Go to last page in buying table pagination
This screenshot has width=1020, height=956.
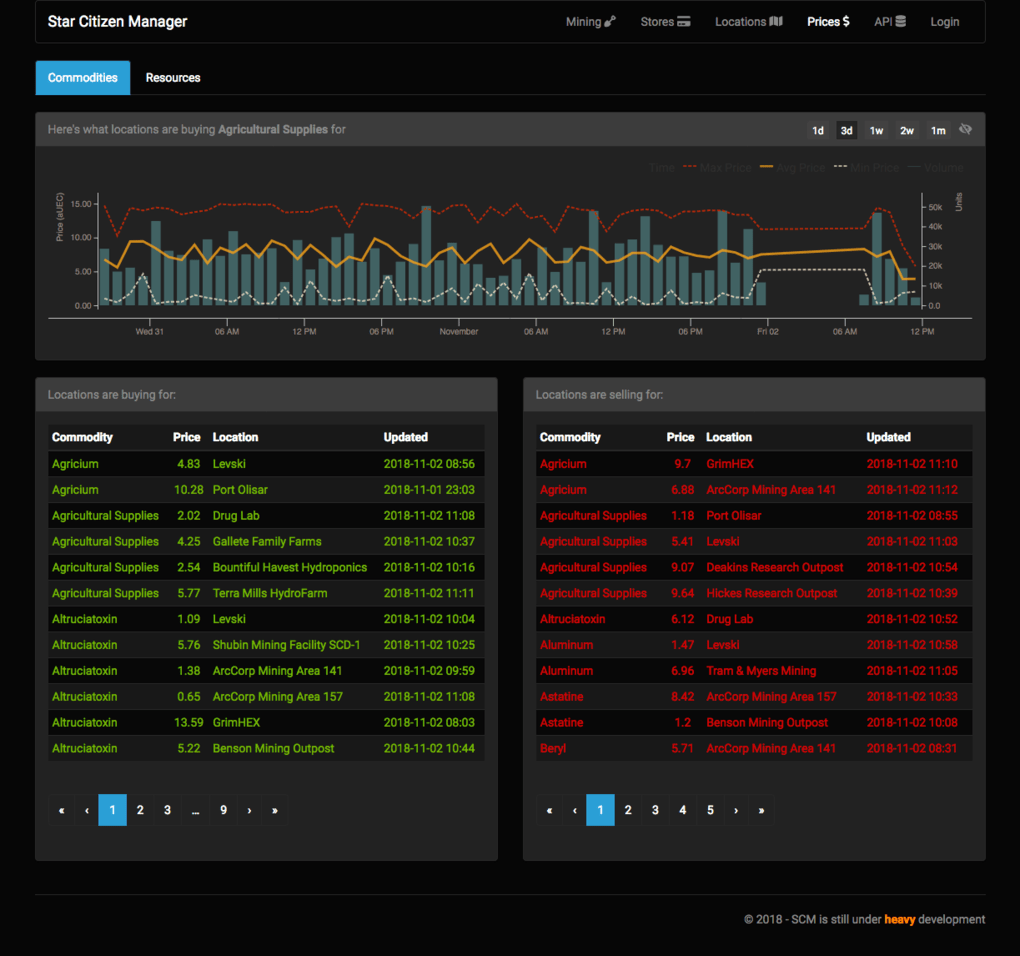click(x=275, y=810)
